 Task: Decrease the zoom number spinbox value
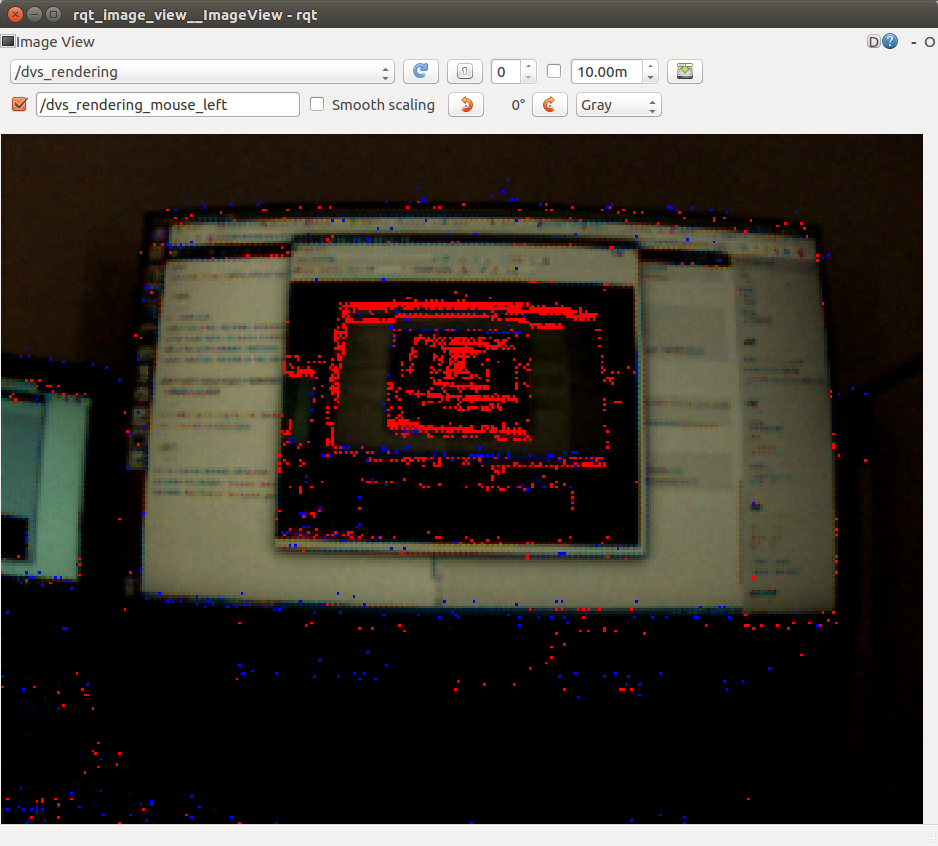tap(528, 78)
